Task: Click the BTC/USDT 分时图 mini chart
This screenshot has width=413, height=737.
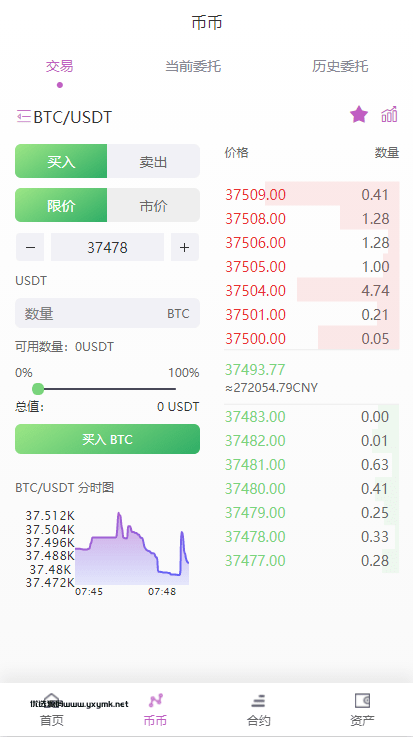Action: click(x=108, y=548)
